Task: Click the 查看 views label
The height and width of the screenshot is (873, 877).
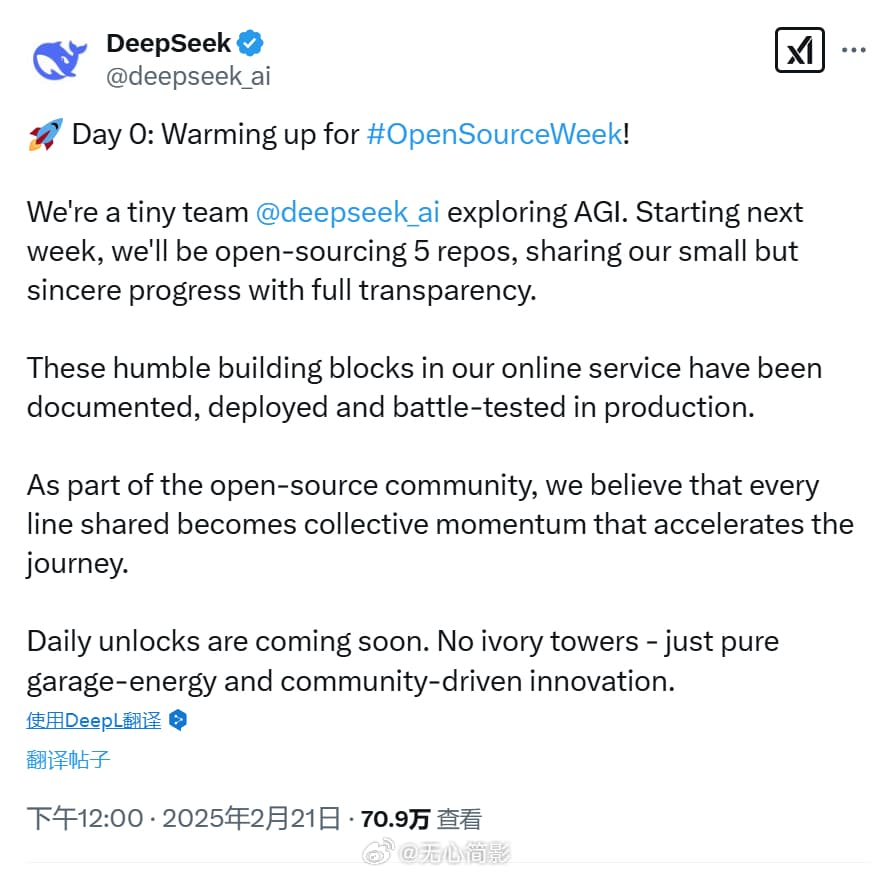Action: (459, 819)
